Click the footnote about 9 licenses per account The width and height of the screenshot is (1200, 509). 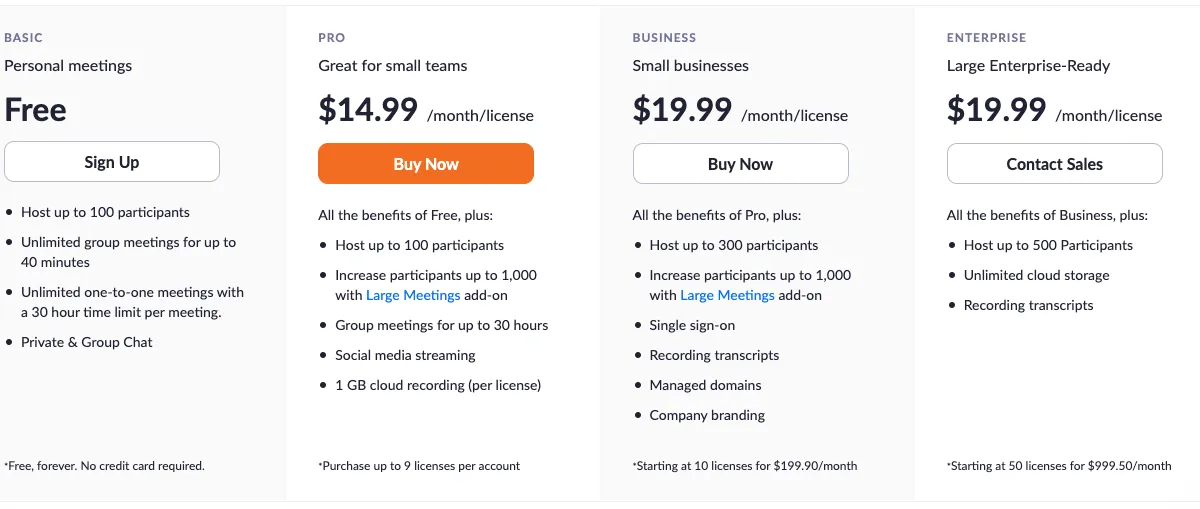pos(419,466)
